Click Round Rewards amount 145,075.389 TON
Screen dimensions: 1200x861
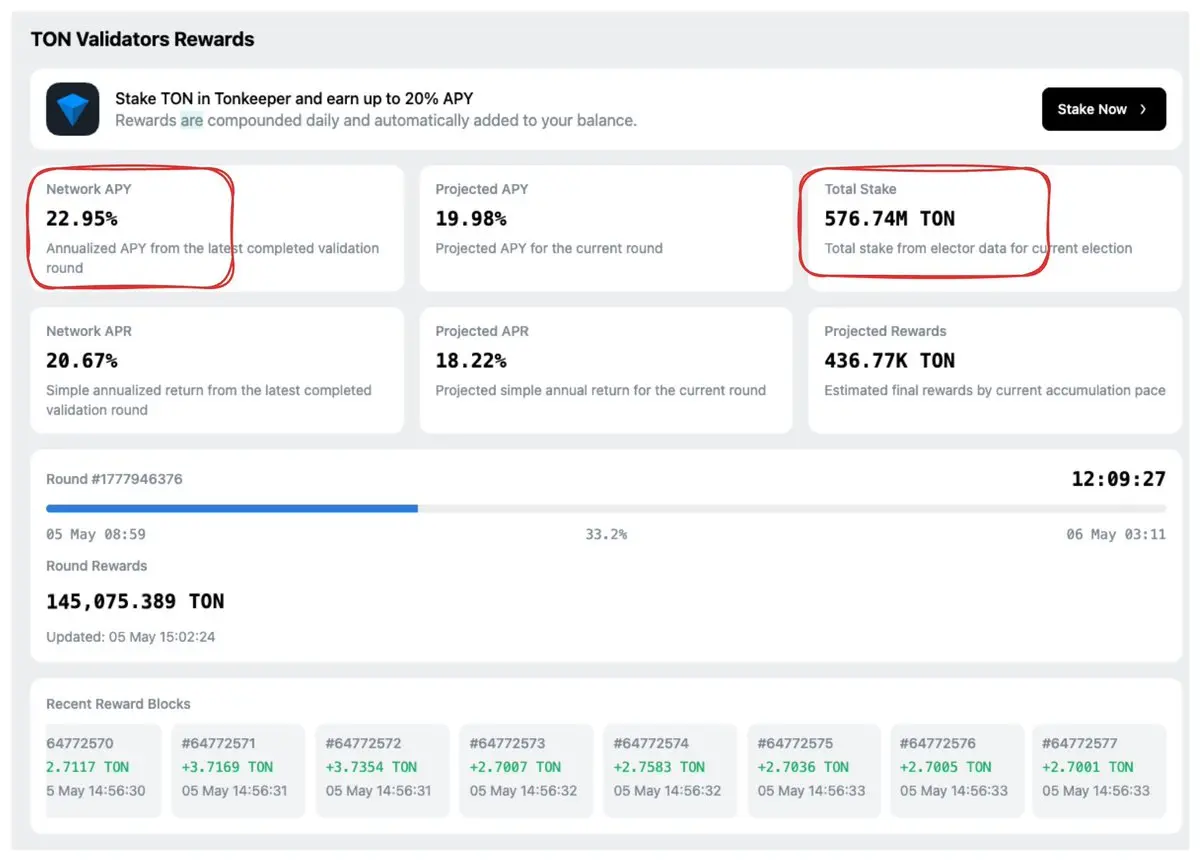coord(135,601)
